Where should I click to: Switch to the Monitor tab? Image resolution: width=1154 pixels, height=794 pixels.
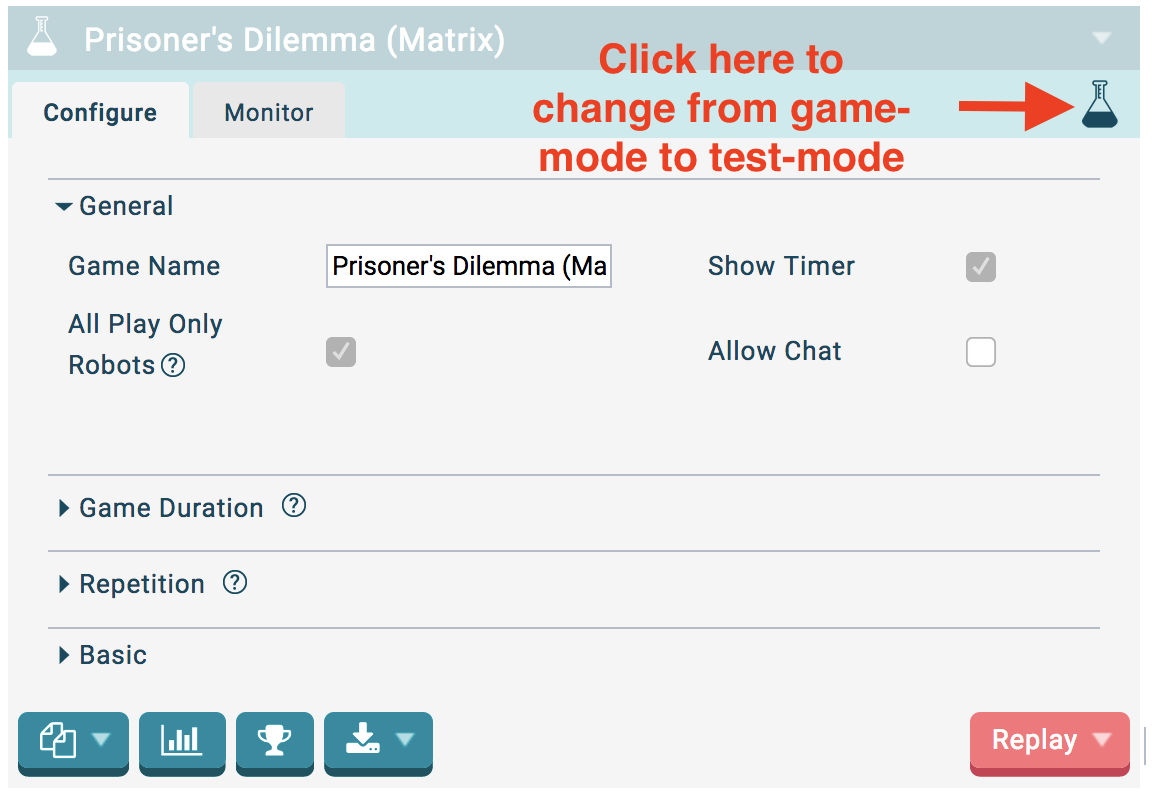269,112
